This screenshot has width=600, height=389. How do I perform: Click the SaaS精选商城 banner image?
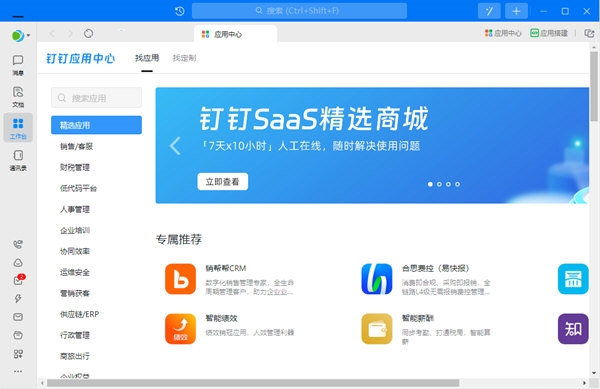[x=372, y=145]
